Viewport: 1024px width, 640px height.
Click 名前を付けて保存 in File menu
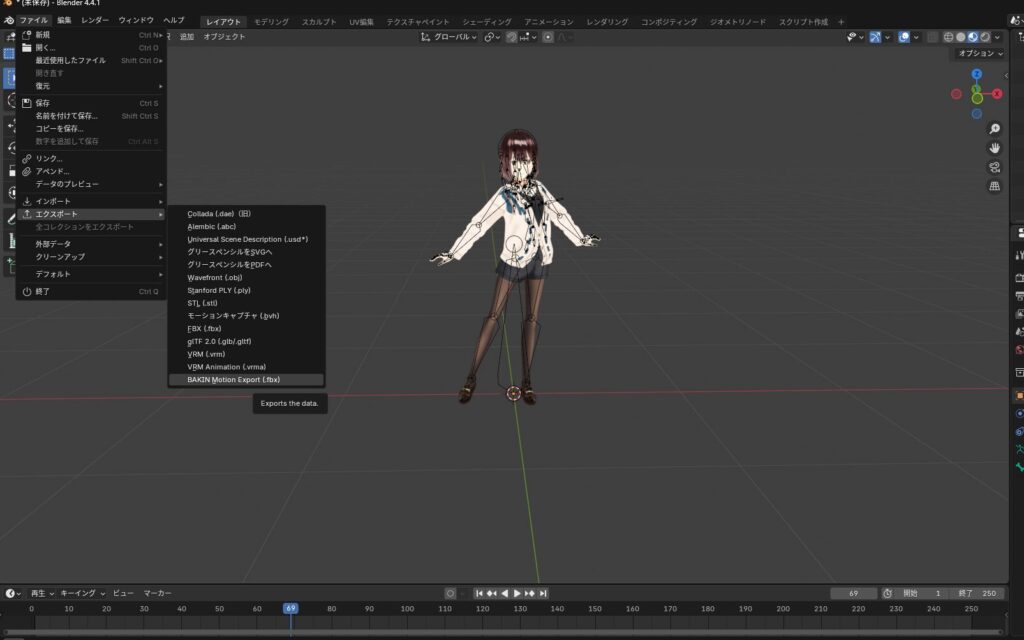click(66, 116)
